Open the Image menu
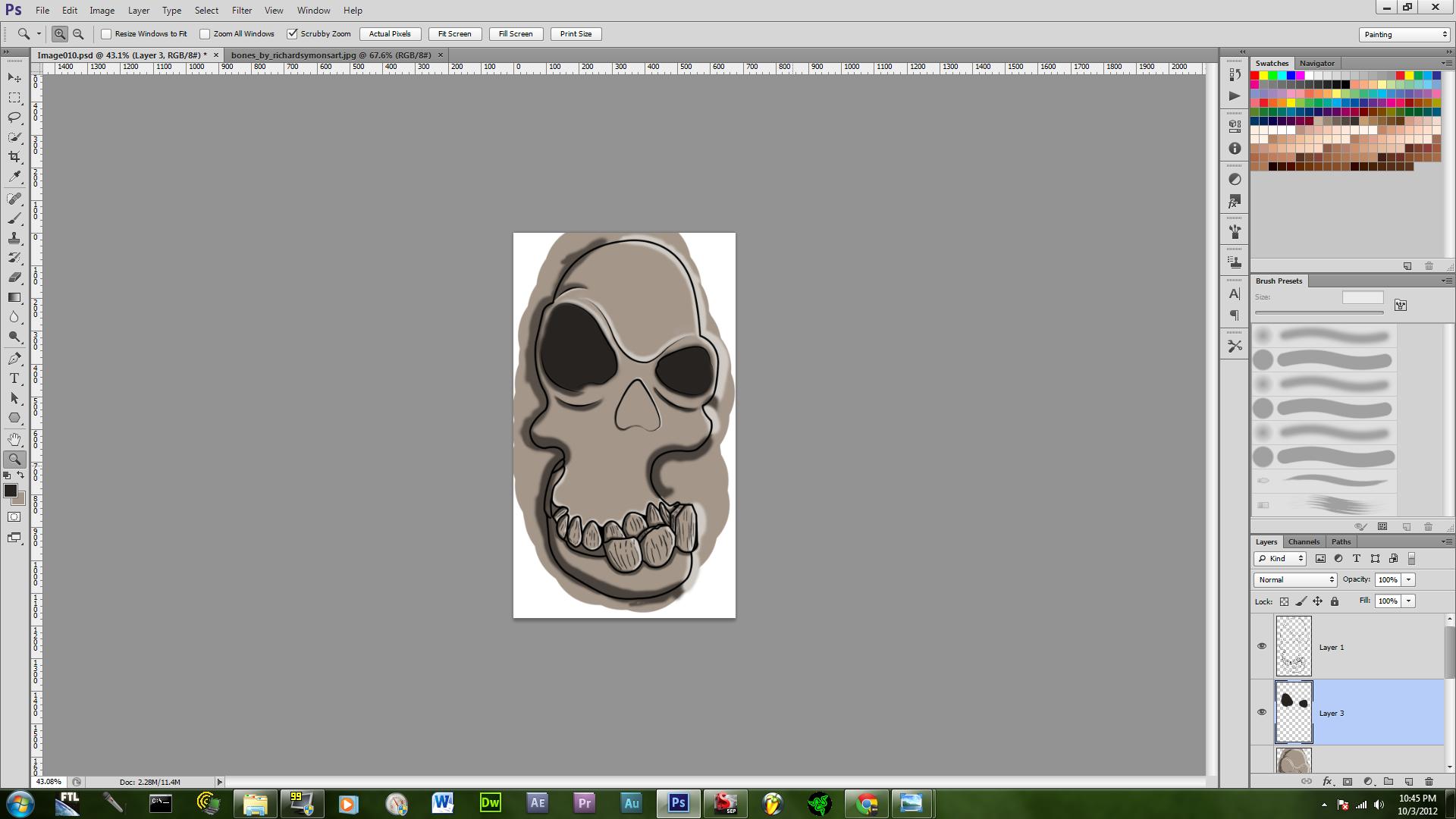The height and width of the screenshot is (819, 1456). [102, 11]
